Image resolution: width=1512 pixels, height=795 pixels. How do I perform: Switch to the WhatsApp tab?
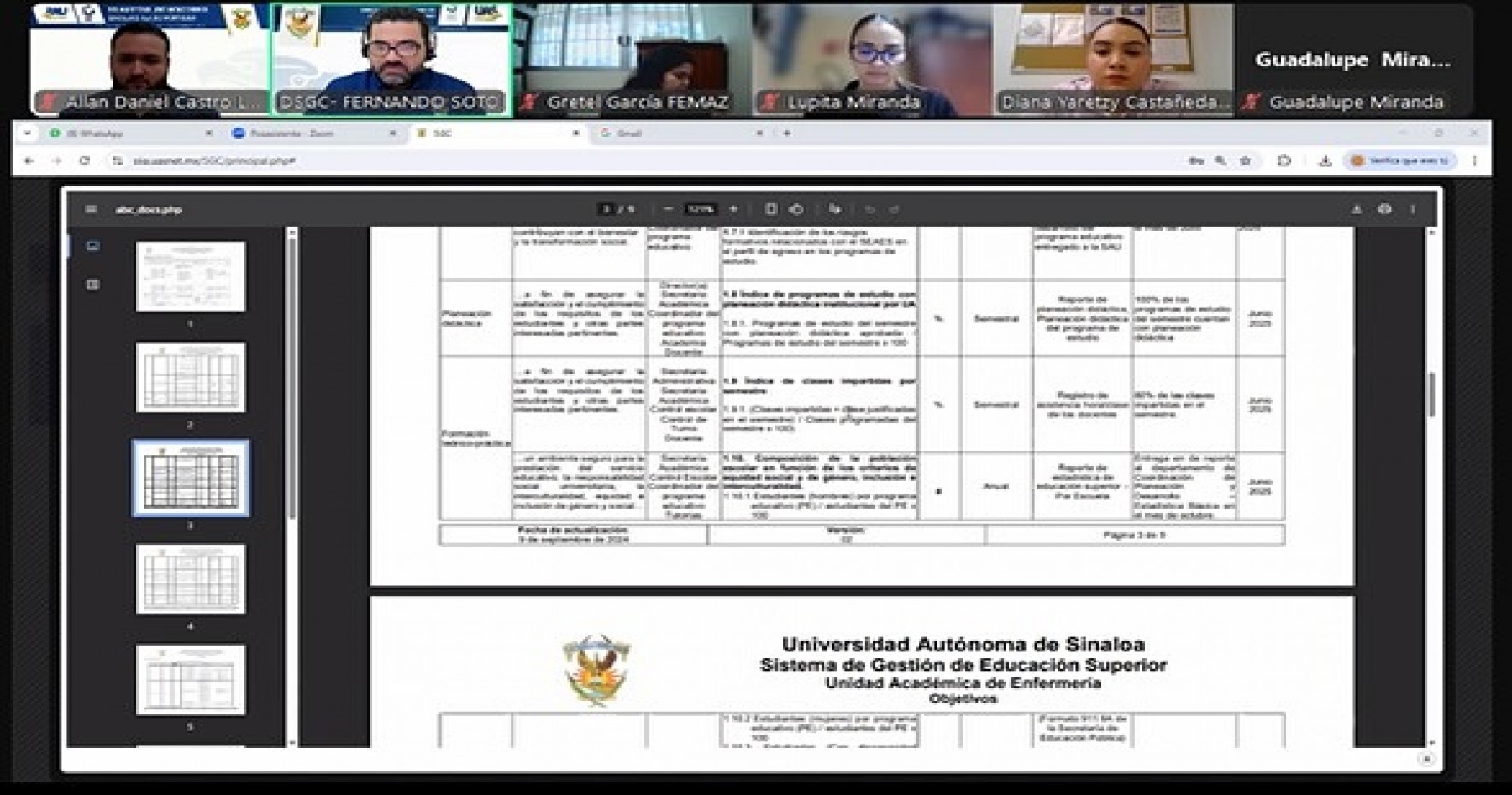point(126,133)
